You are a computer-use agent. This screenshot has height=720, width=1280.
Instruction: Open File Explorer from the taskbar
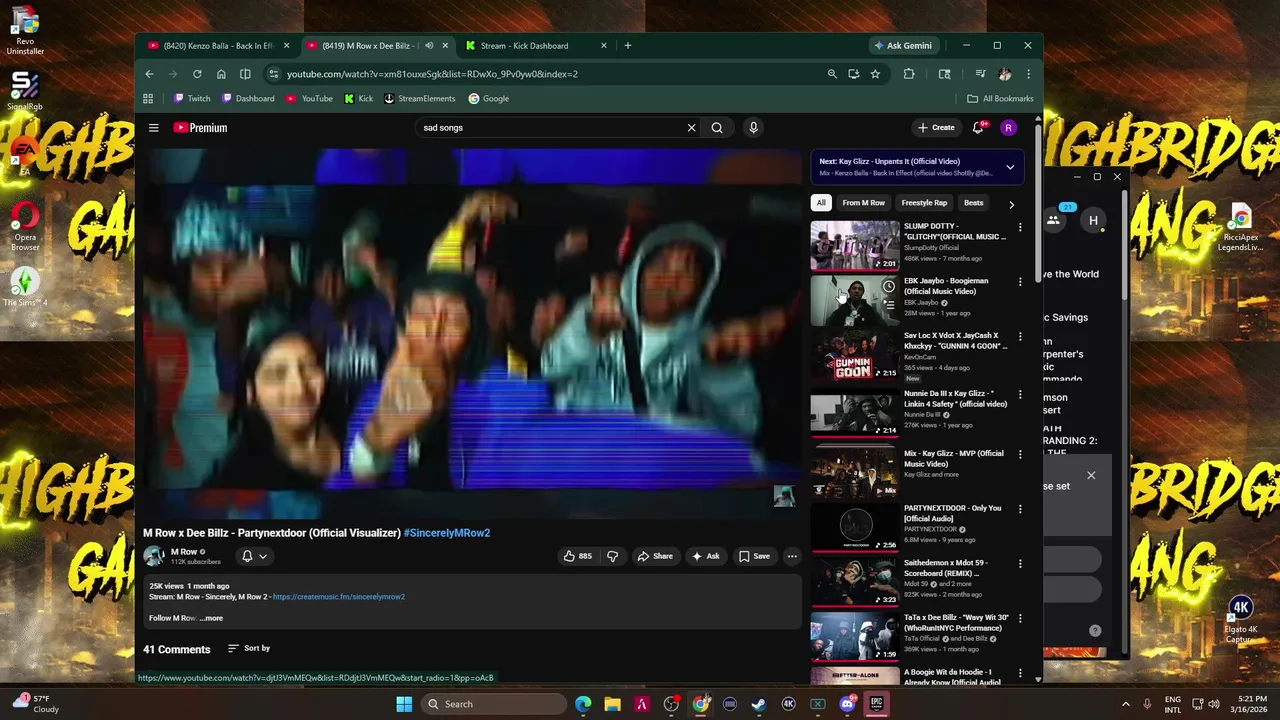tap(612, 704)
